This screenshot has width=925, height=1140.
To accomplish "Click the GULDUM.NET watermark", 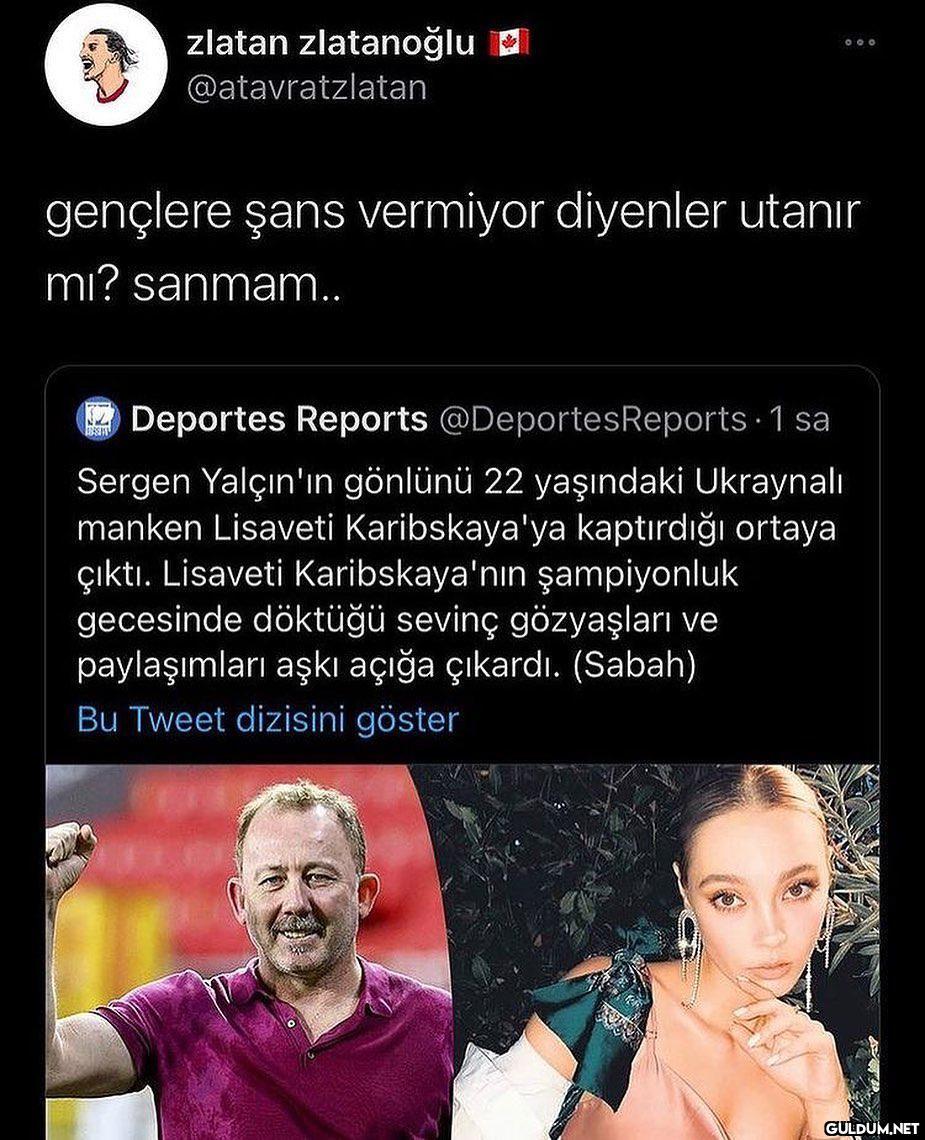I will (x=871, y=1127).
